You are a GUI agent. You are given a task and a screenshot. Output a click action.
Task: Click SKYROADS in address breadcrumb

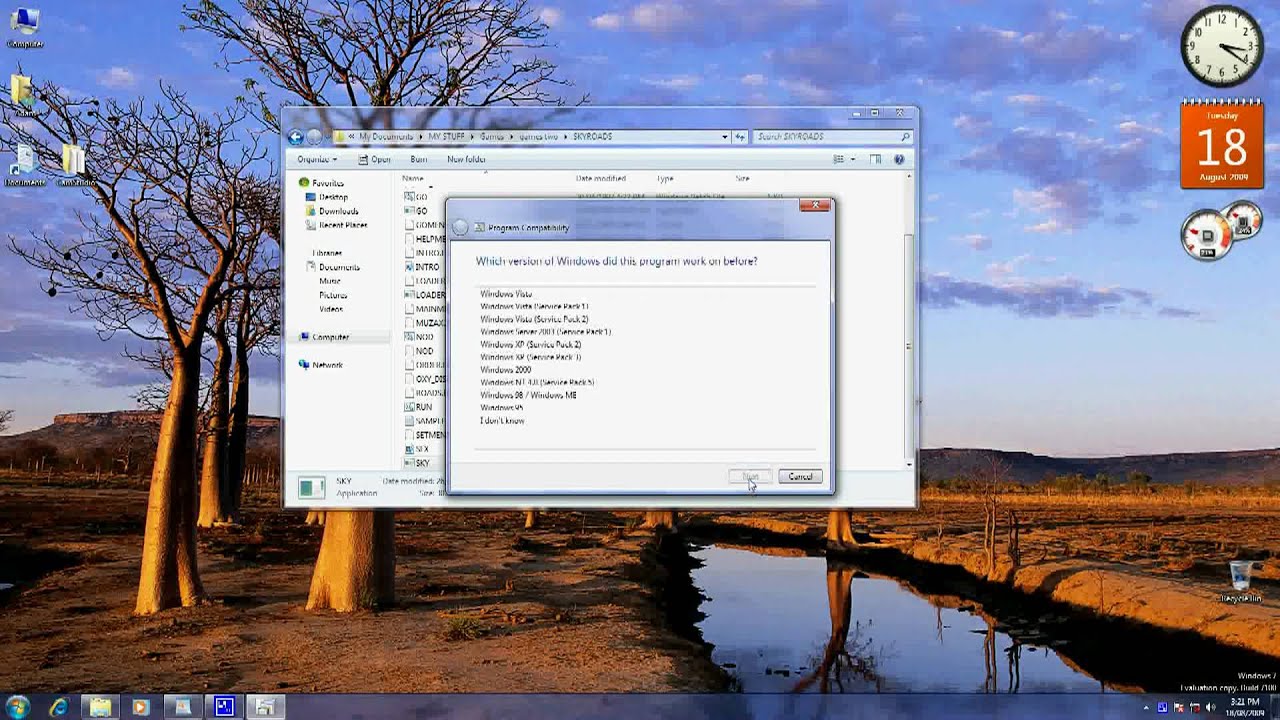click(x=593, y=137)
